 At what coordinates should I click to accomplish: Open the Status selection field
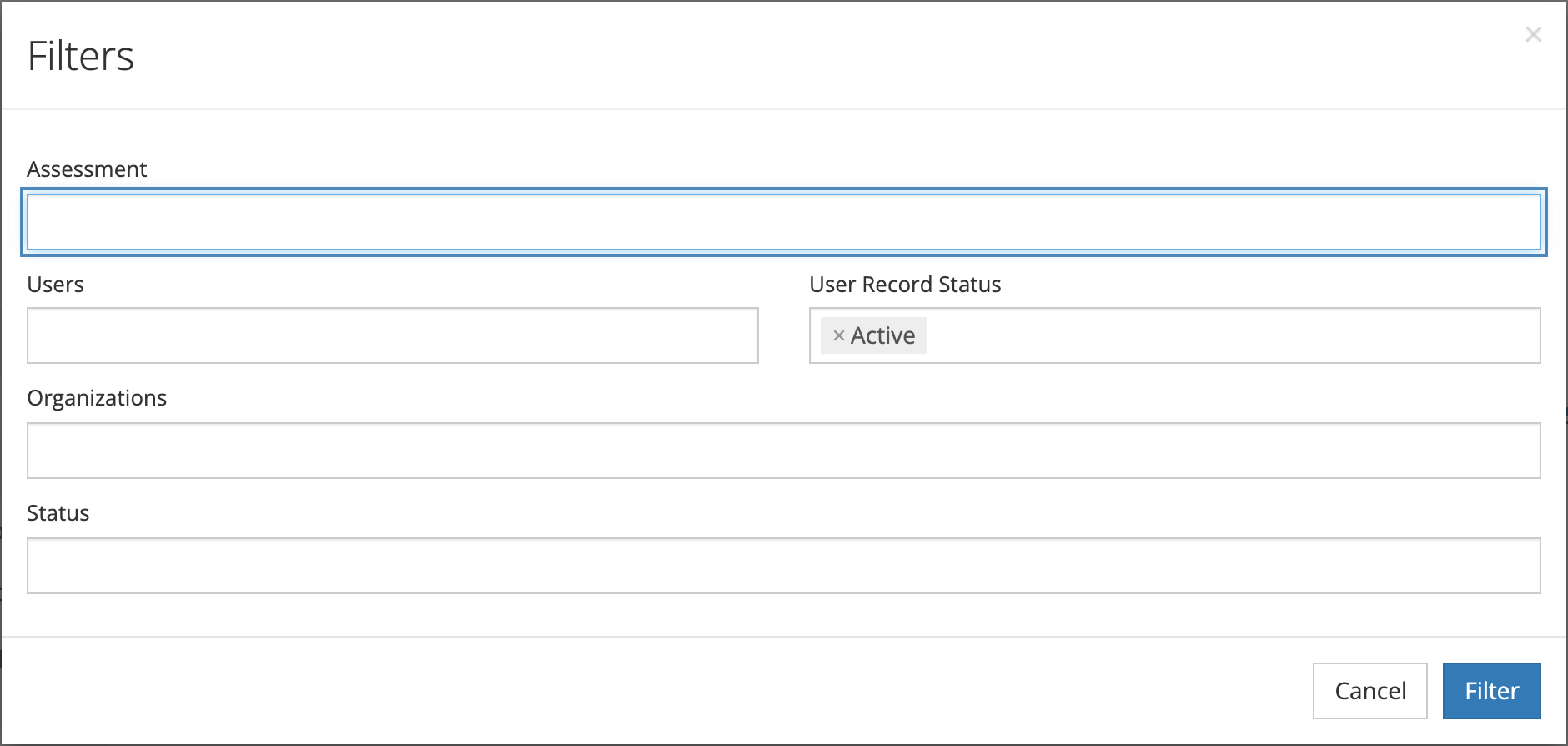(x=784, y=566)
